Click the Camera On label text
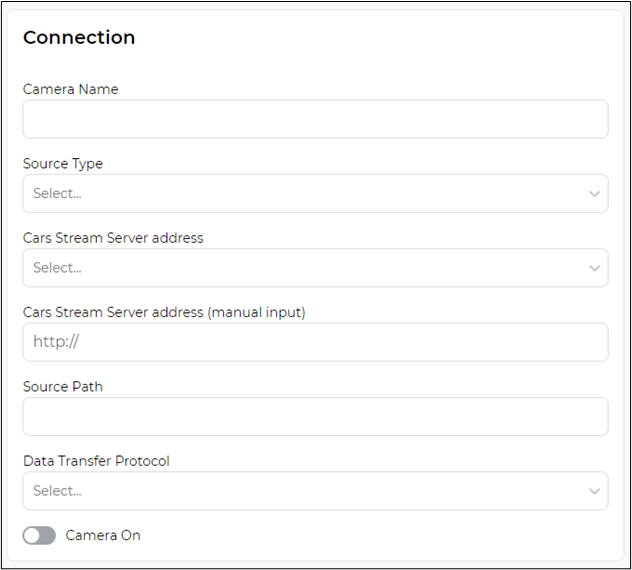 tap(103, 535)
